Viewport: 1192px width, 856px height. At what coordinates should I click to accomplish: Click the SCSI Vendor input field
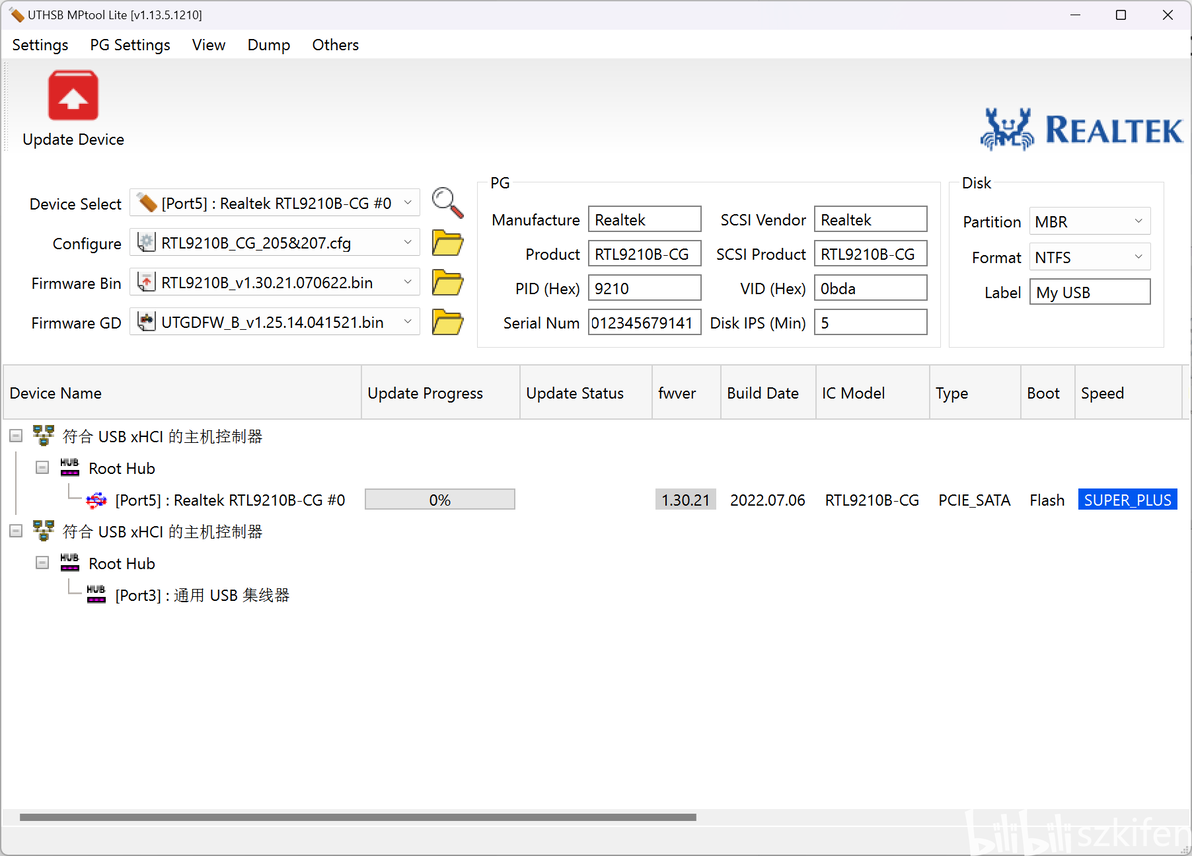pos(870,219)
